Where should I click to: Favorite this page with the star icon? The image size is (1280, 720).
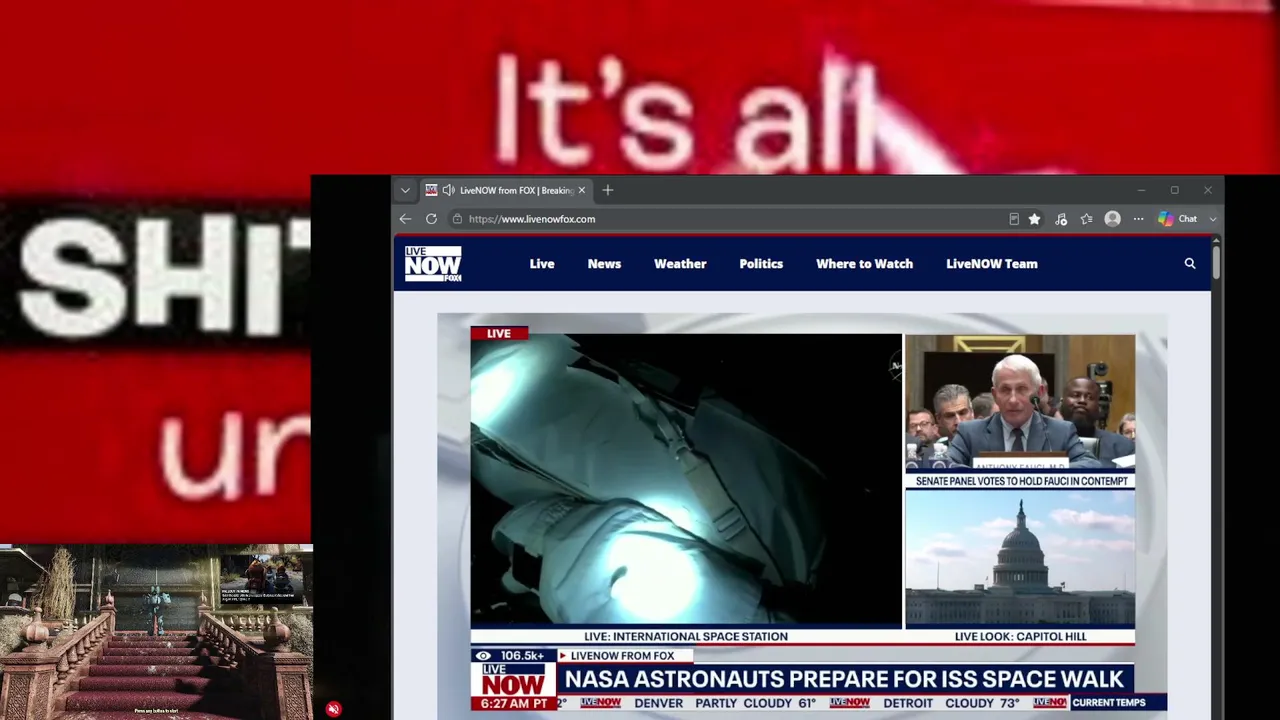point(1034,219)
